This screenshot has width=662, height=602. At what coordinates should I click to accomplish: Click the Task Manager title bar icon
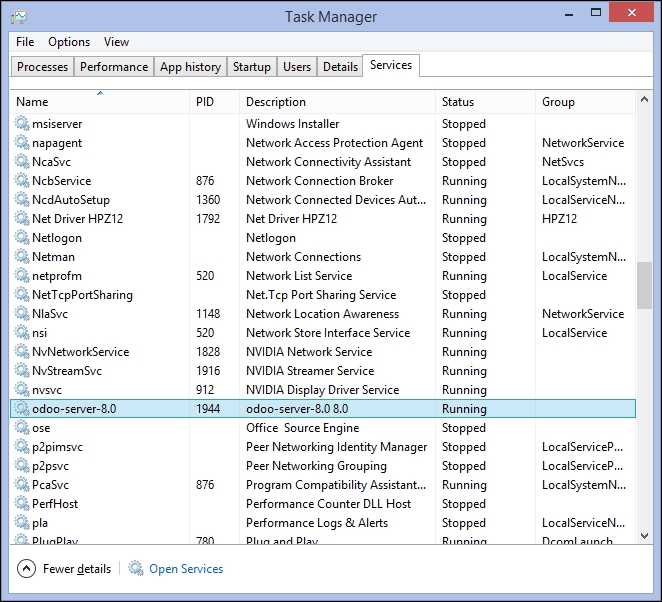coord(19,17)
